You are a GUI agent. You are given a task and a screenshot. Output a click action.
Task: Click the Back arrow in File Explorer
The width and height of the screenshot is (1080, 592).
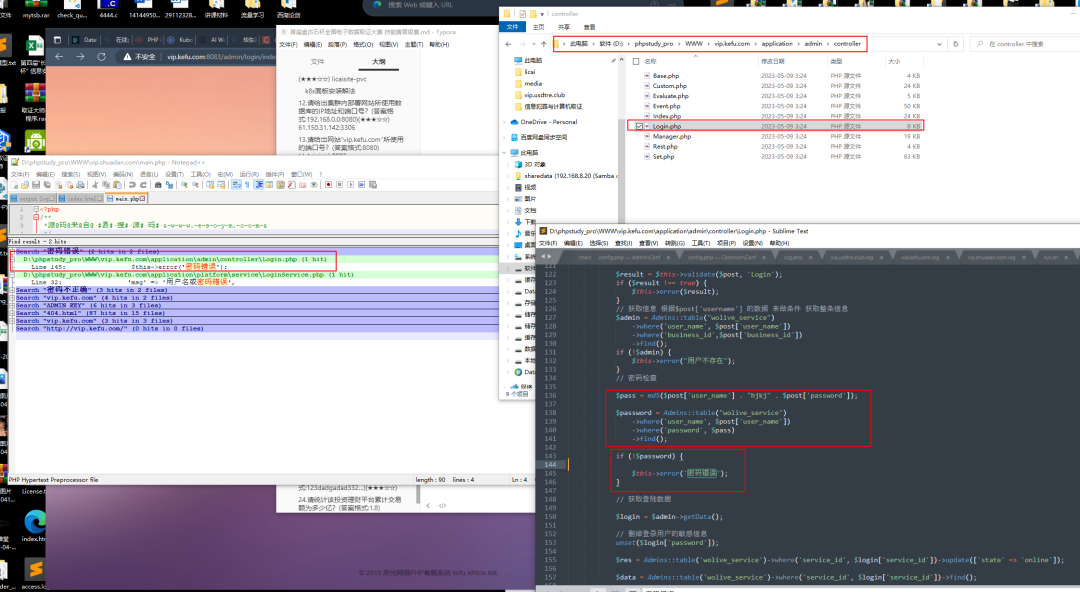[508, 44]
